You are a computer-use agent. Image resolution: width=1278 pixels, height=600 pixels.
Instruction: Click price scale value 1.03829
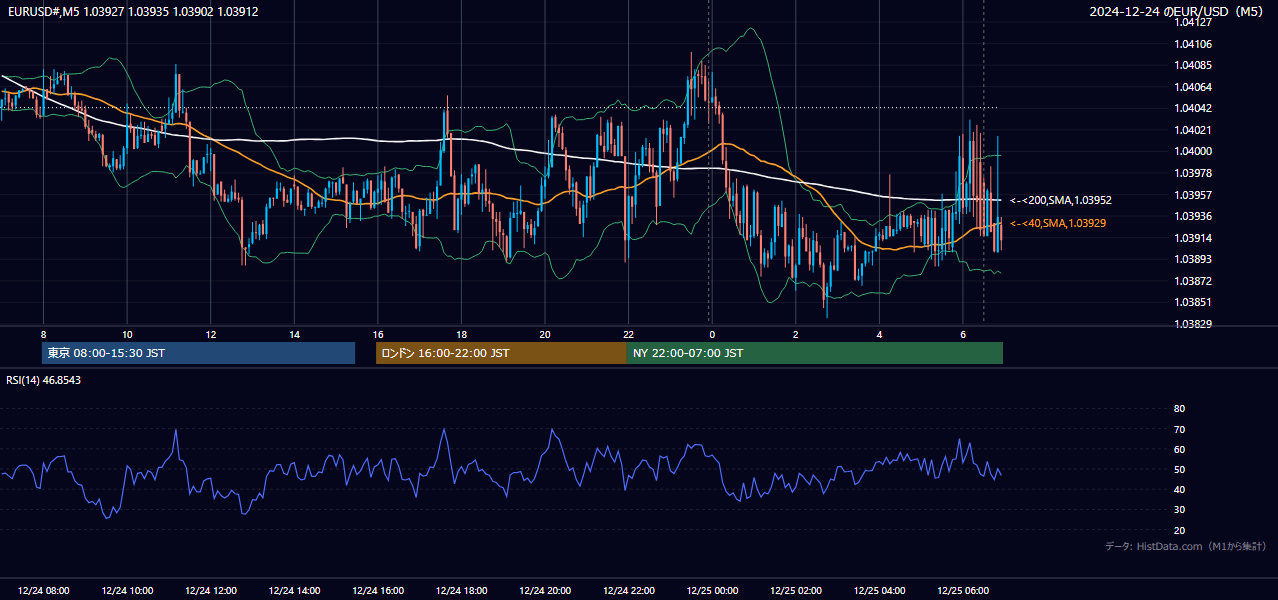[1193, 324]
